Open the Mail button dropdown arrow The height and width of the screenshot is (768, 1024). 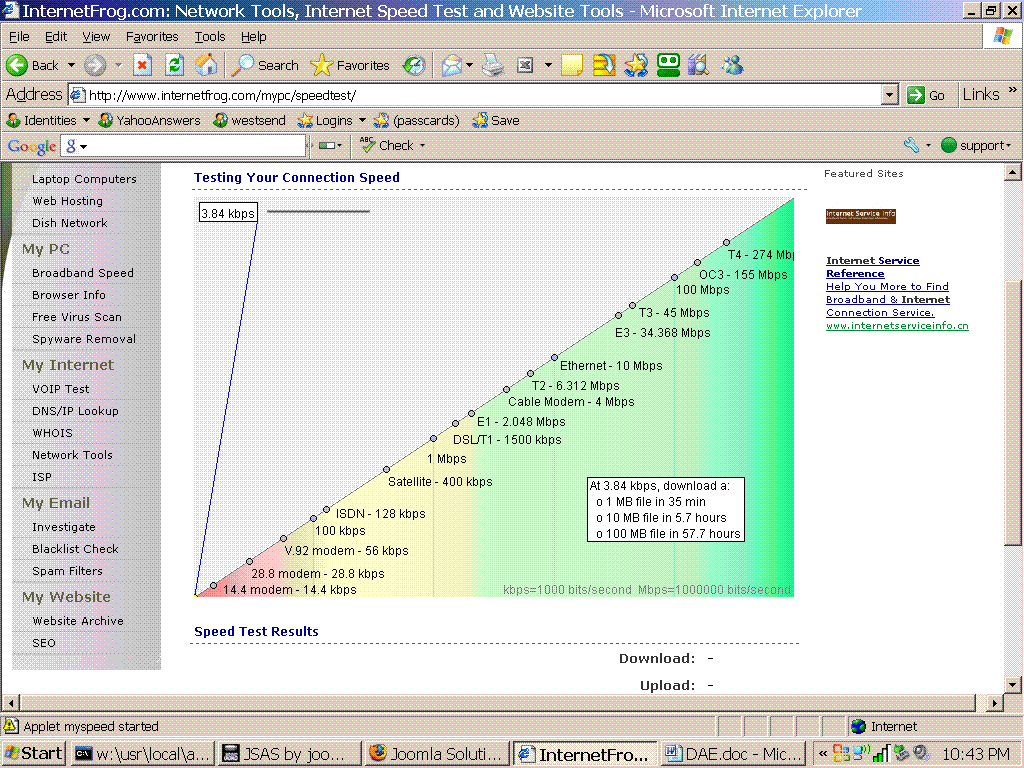tap(469, 65)
